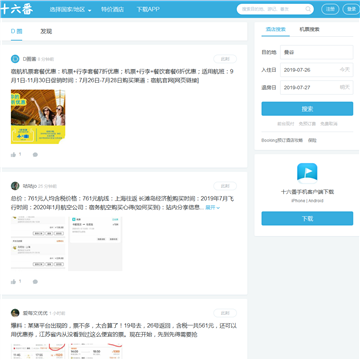
Task: Open the 保险 link in the sidebar
Action: click(312, 140)
